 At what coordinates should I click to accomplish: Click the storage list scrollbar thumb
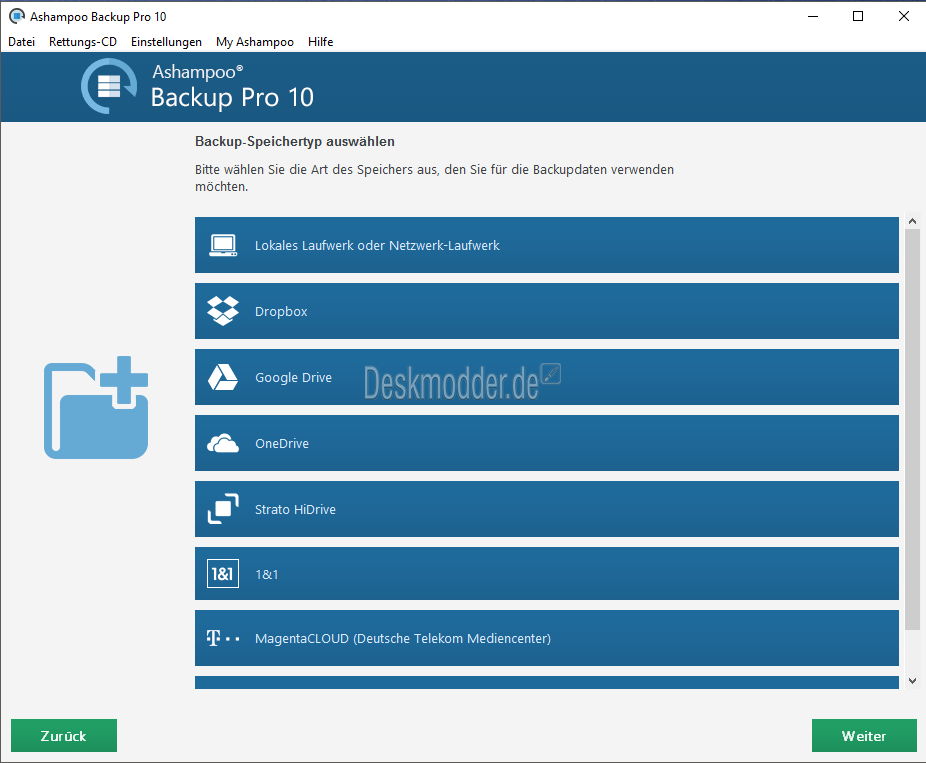(x=912, y=429)
